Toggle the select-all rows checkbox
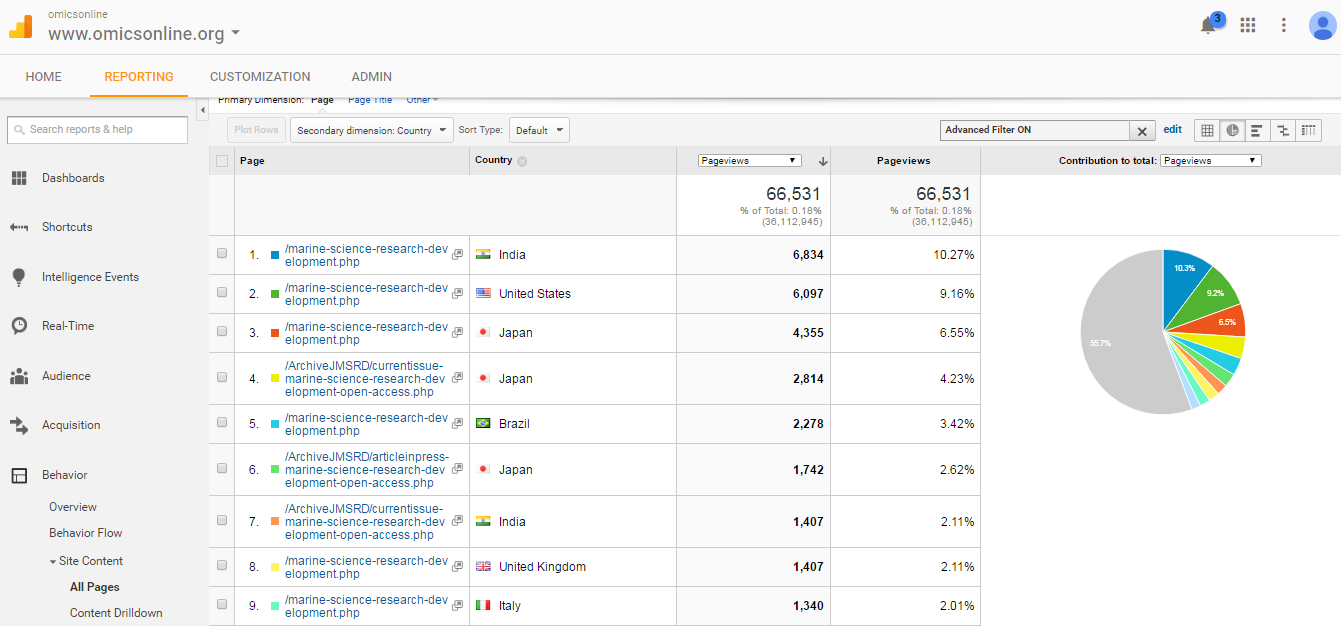Screen dimensions: 1341x626 222,161
